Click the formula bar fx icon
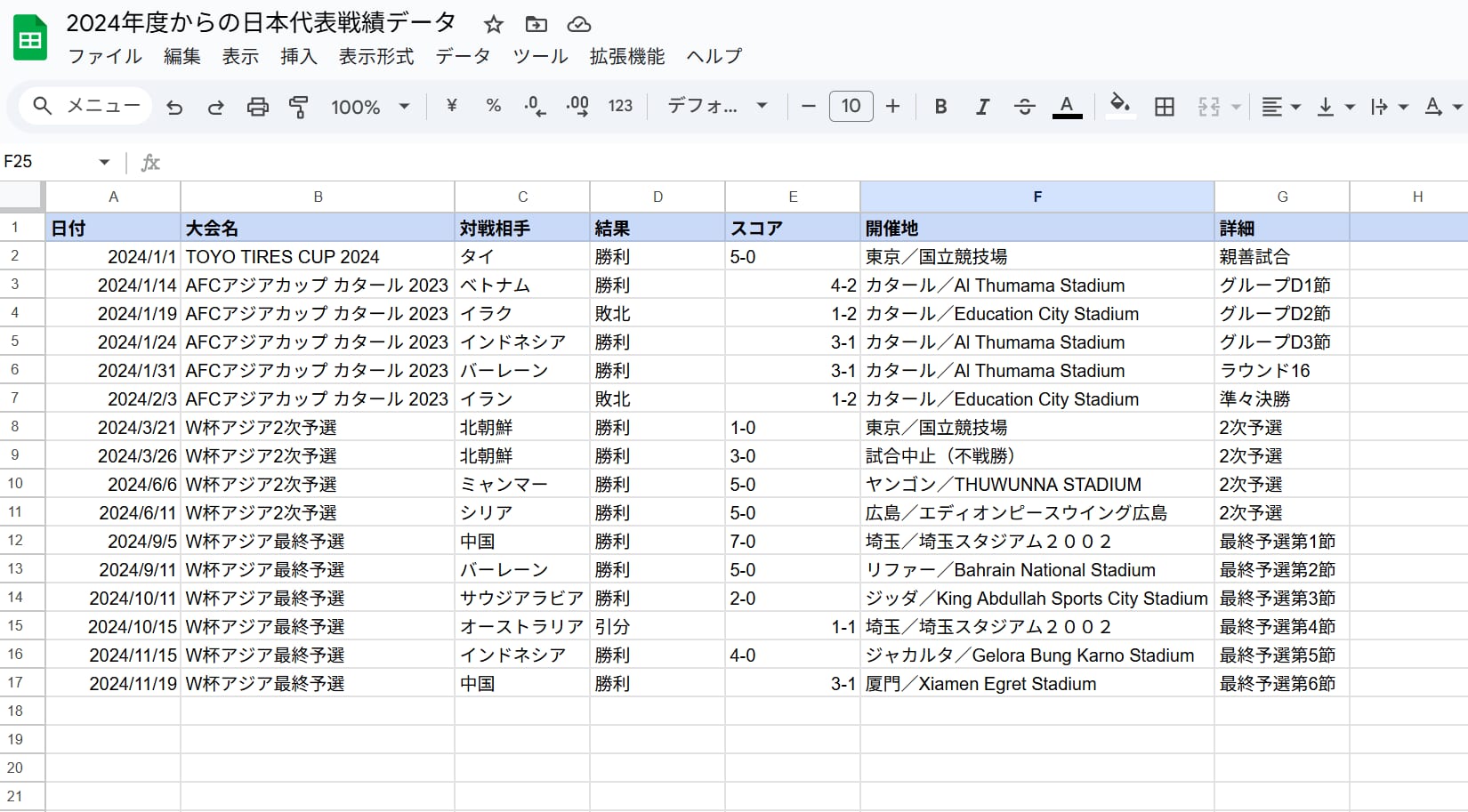Screen dimensions: 1468x812 tap(150, 162)
